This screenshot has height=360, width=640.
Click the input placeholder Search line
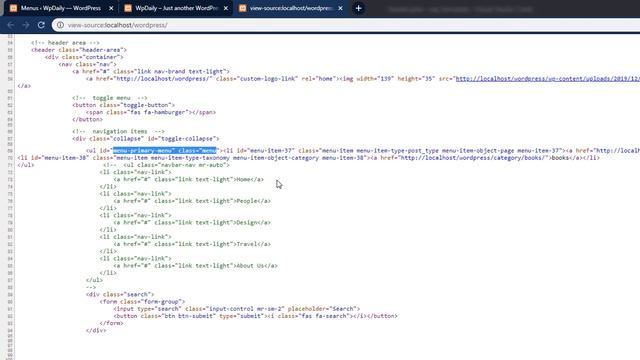tap(237, 309)
